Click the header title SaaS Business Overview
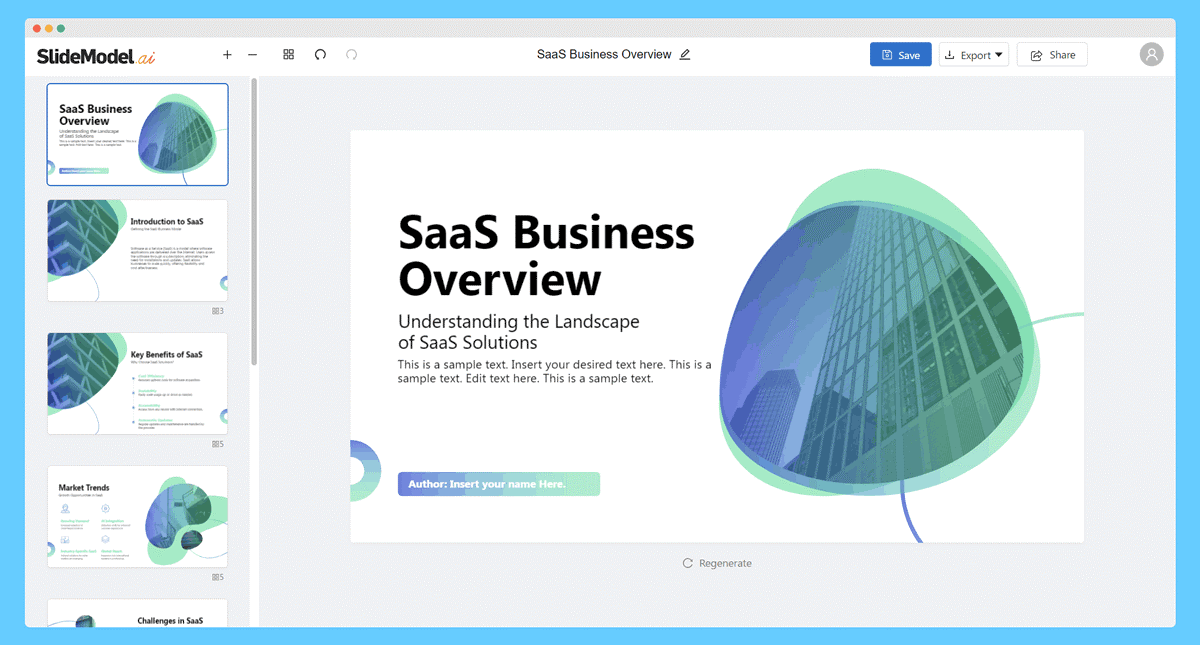The width and height of the screenshot is (1200, 645). click(604, 55)
